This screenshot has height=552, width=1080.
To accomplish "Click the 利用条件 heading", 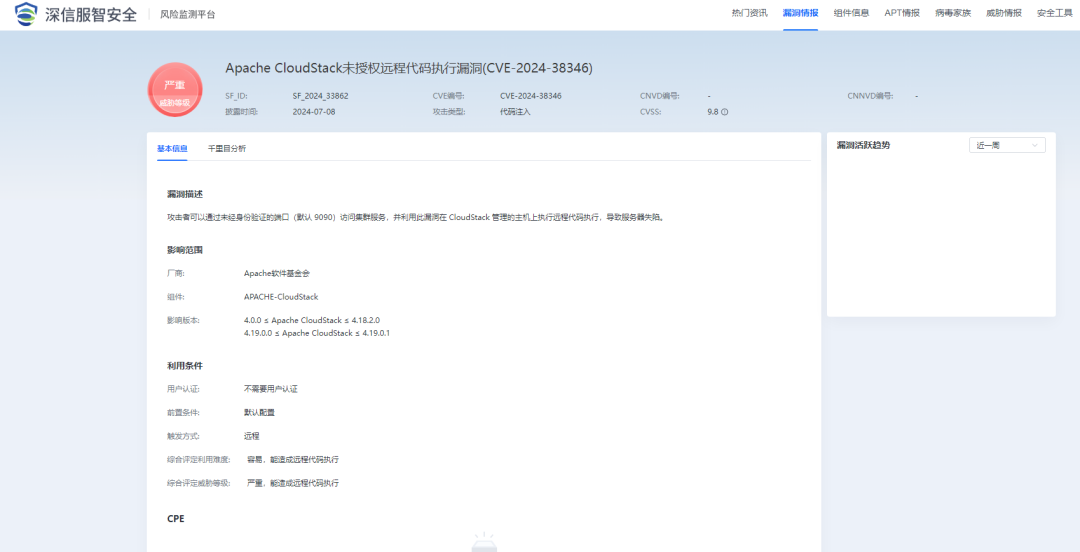I will coord(185,365).
